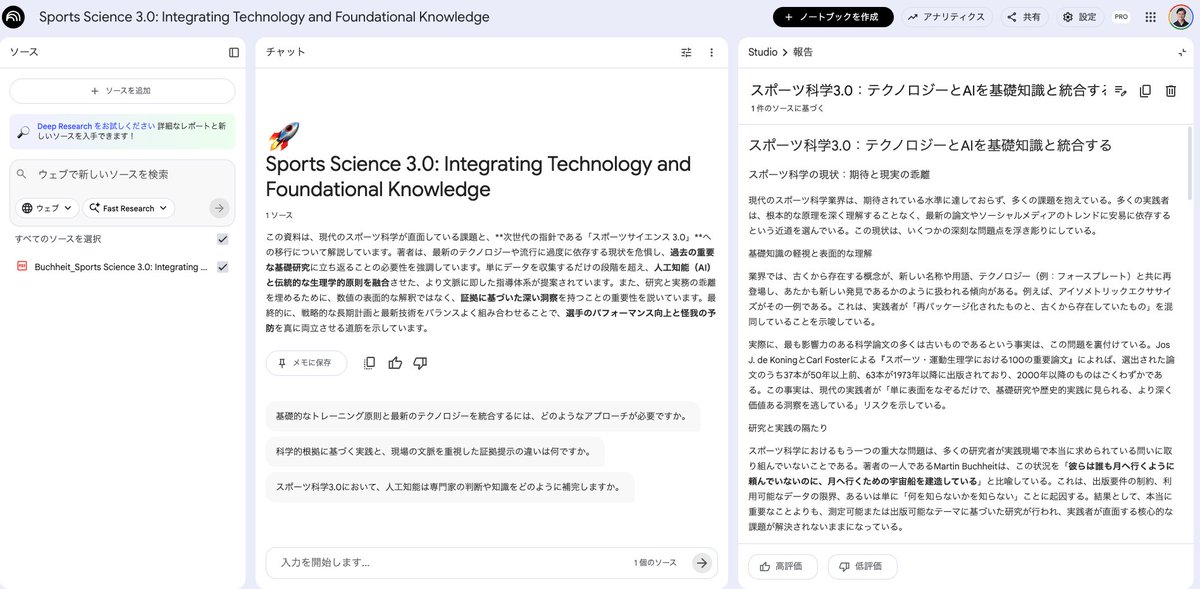Viewport: 1200px width, 589px height.
Task: Submit the source search arrow
Action: (x=219, y=208)
